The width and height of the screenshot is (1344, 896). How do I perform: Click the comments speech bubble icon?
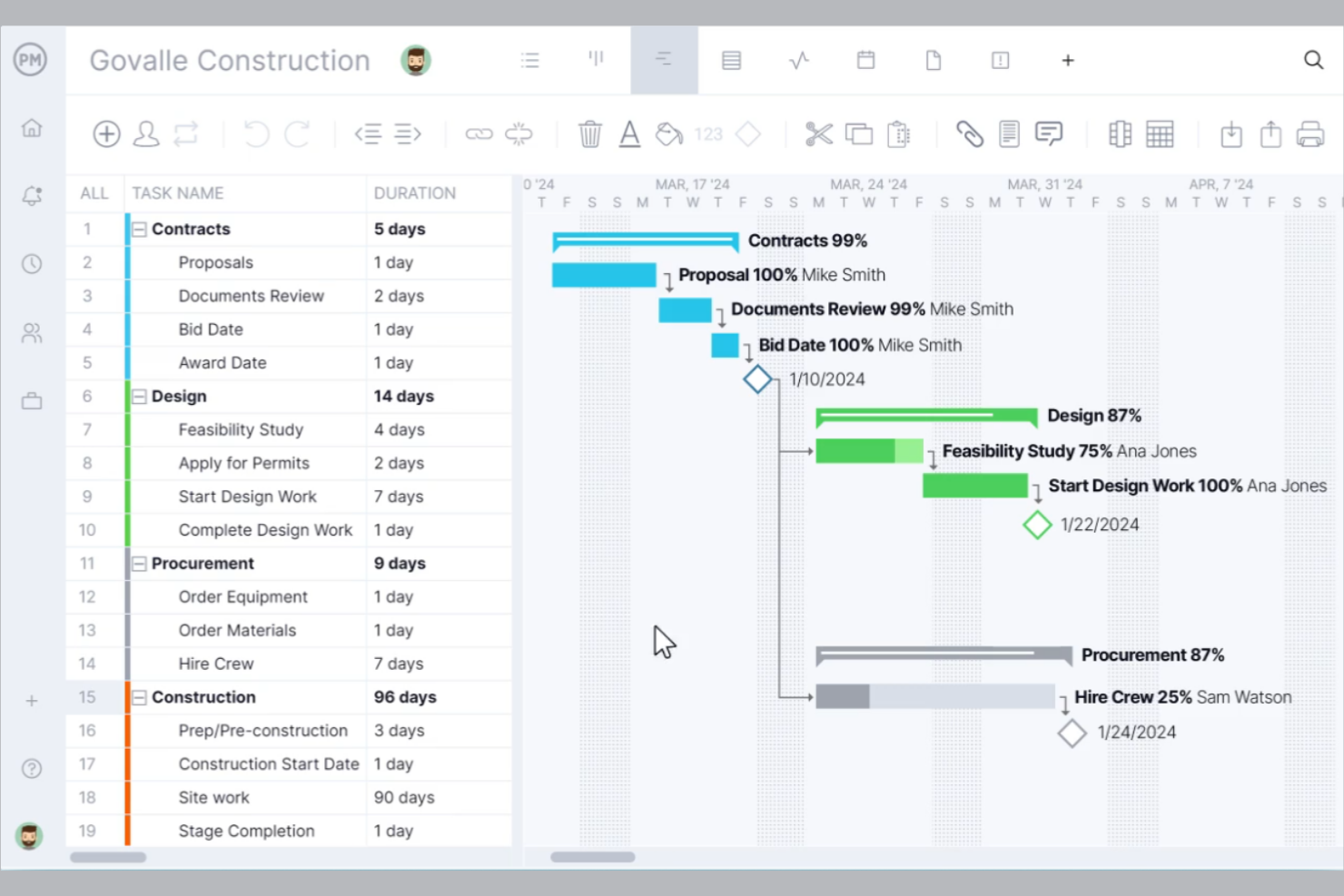tap(1049, 134)
